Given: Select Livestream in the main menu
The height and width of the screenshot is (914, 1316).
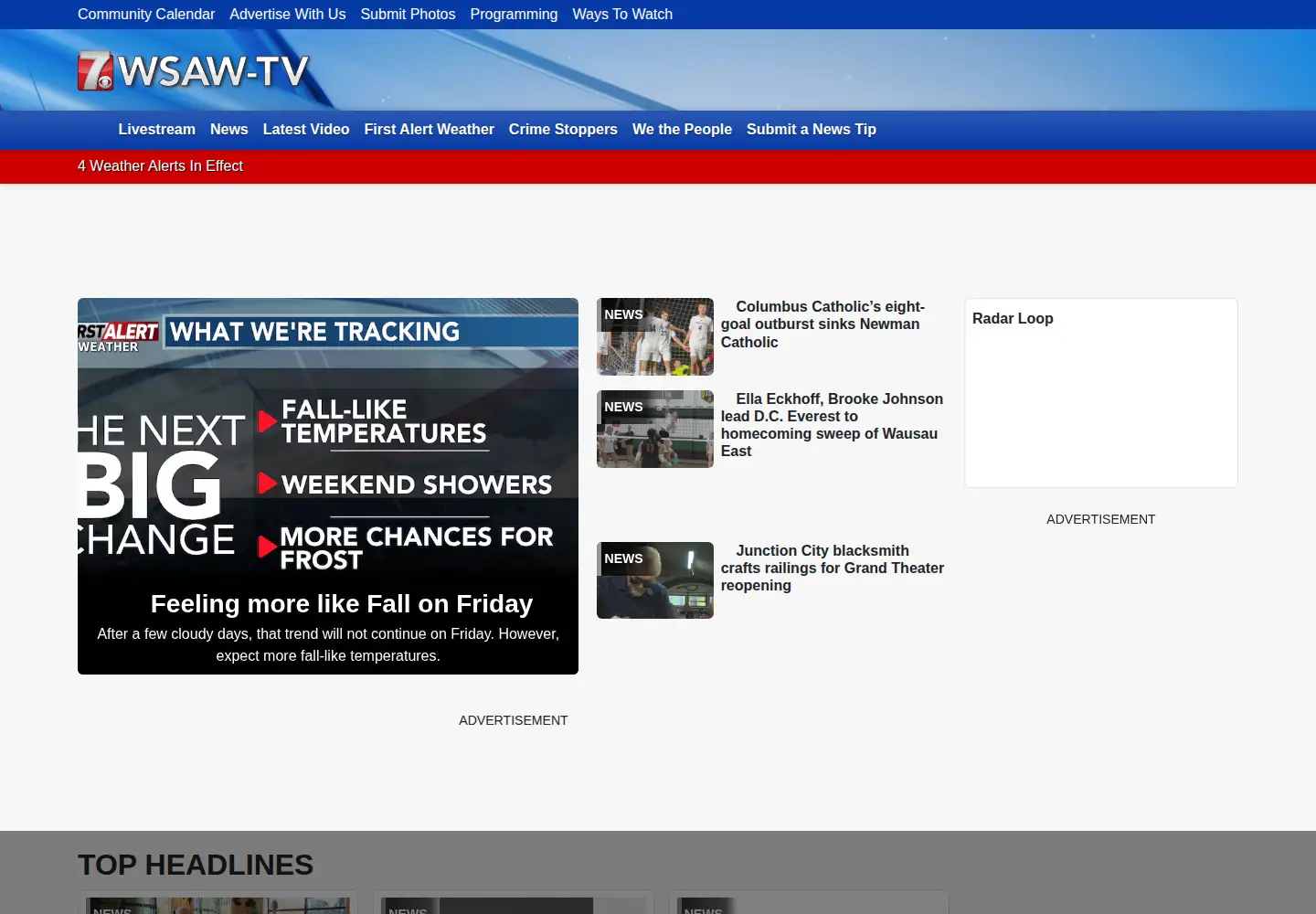Looking at the screenshot, I should 157,130.
